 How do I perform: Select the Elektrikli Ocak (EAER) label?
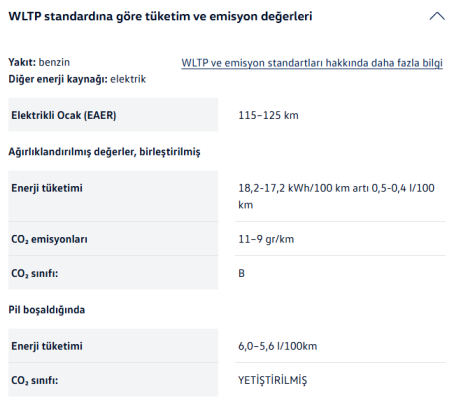64,115
